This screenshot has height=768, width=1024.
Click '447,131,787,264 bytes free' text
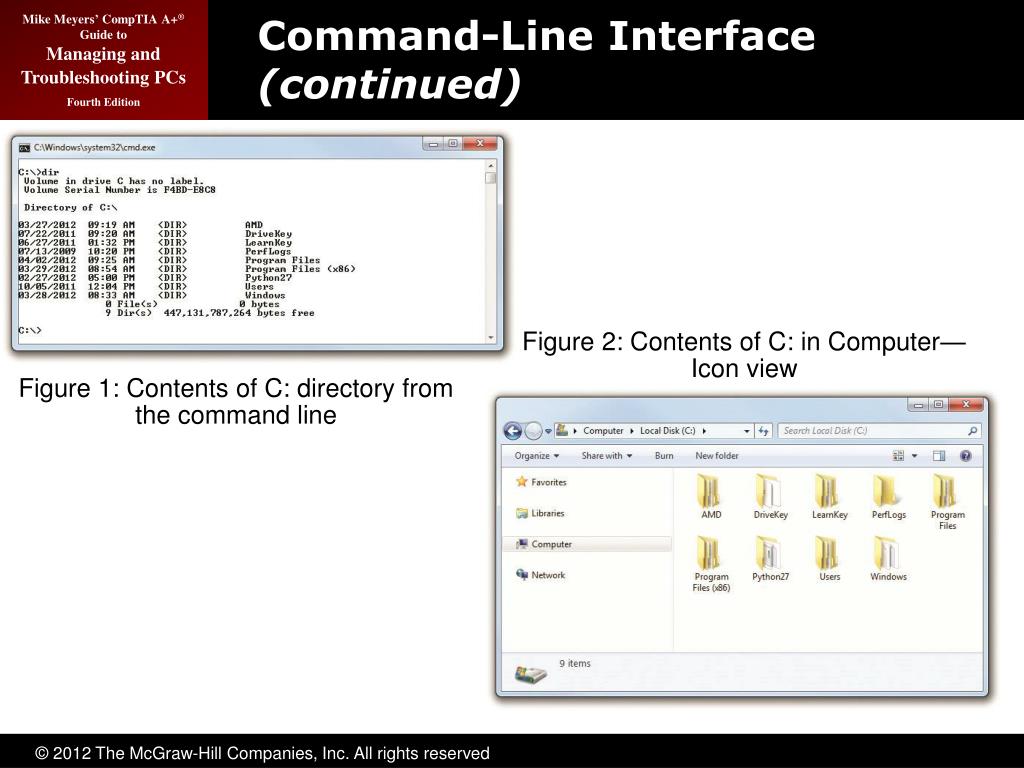tap(238, 313)
